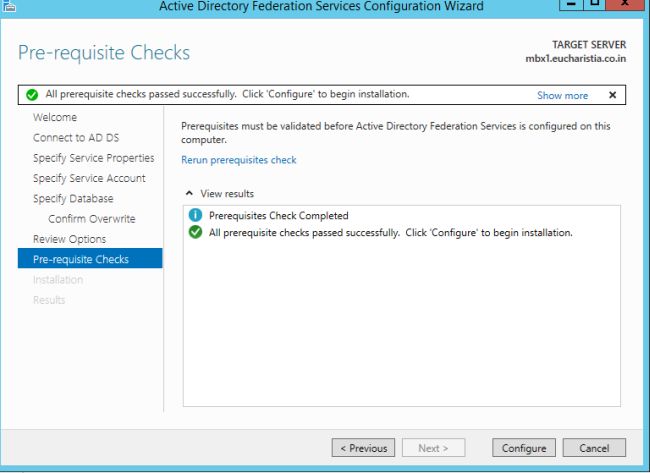Click the Configure button
Viewport: 650px width, 473px height.
pos(524,448)
